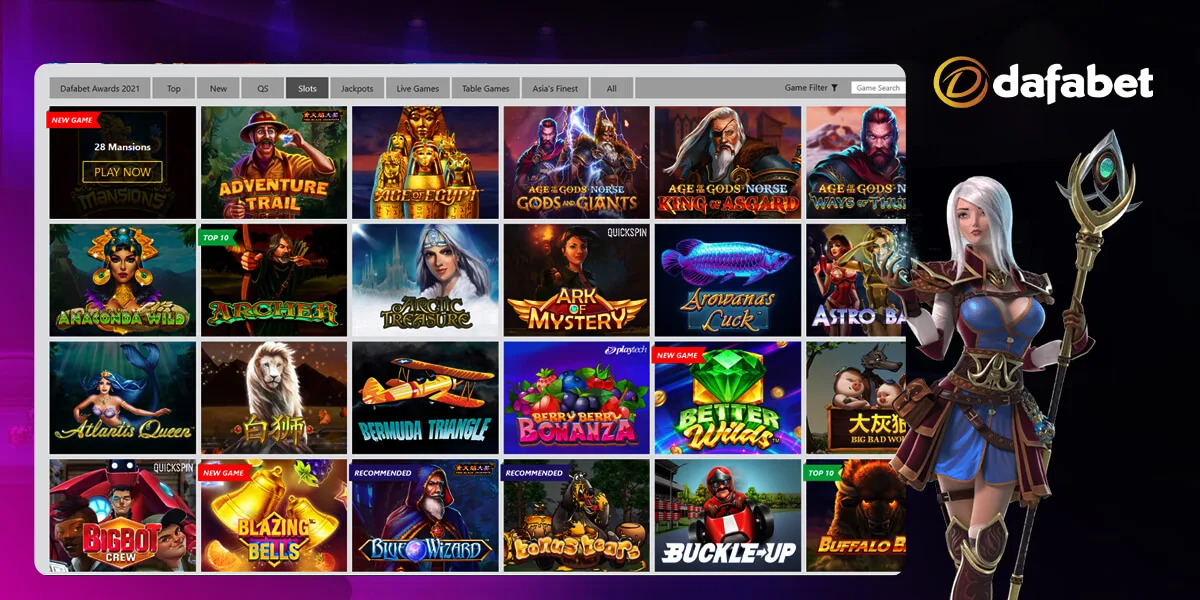Screen dimensions: 1200x600
Task: Launch the Buckle-Up racing game
Action: tap(728, 516)
